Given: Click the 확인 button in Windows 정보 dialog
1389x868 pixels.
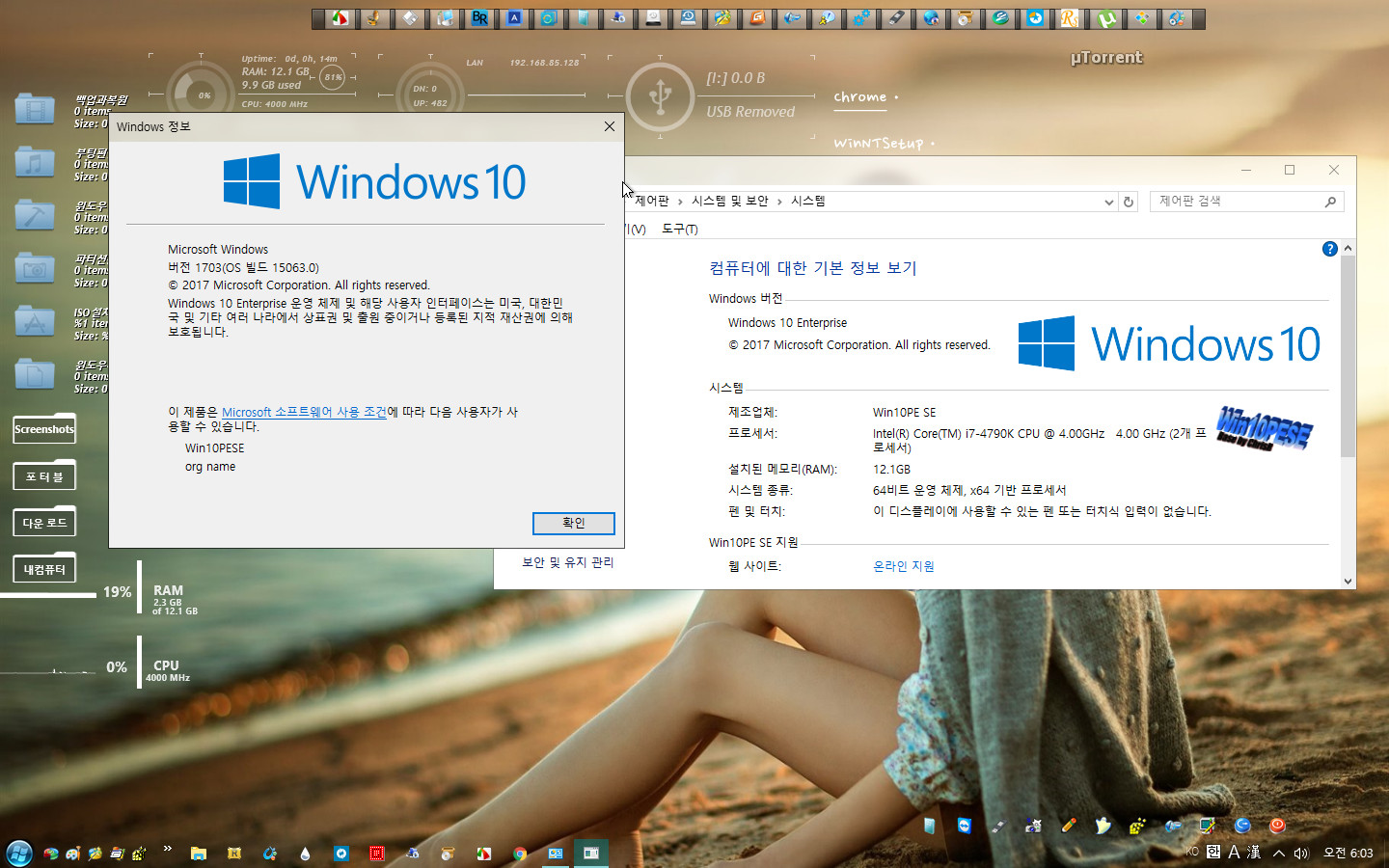Looking at the screenshot, I should point(573,523).
